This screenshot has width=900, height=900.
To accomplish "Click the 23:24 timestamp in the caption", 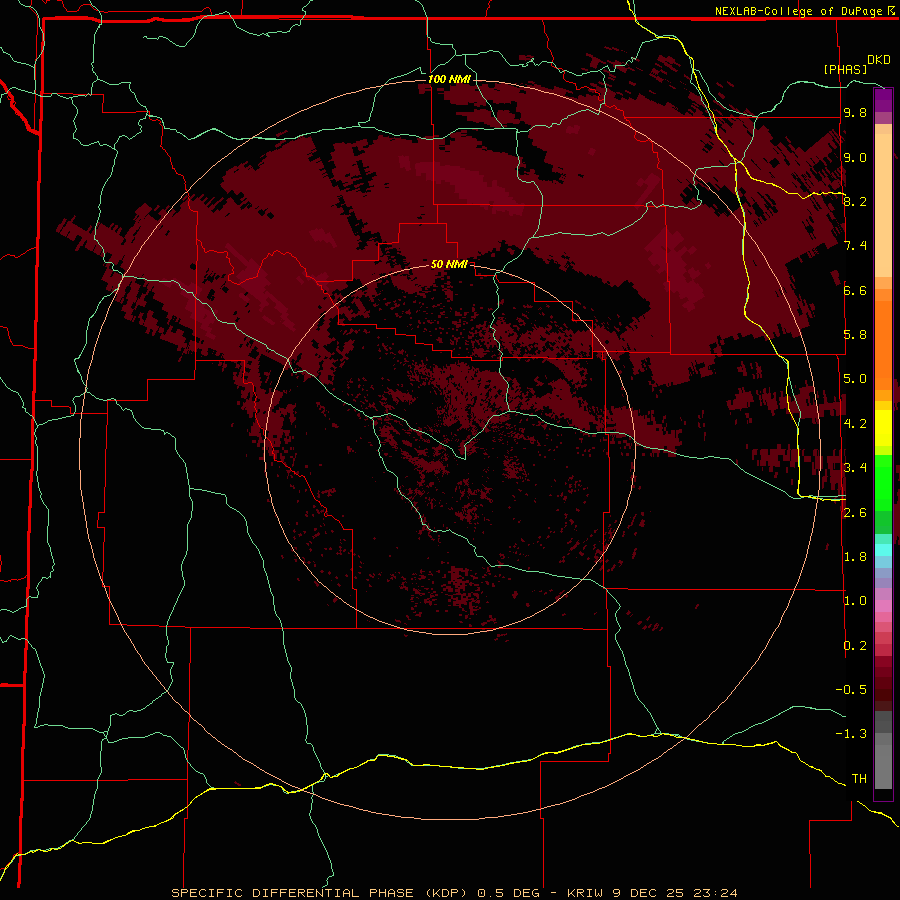I will point(716,893).
